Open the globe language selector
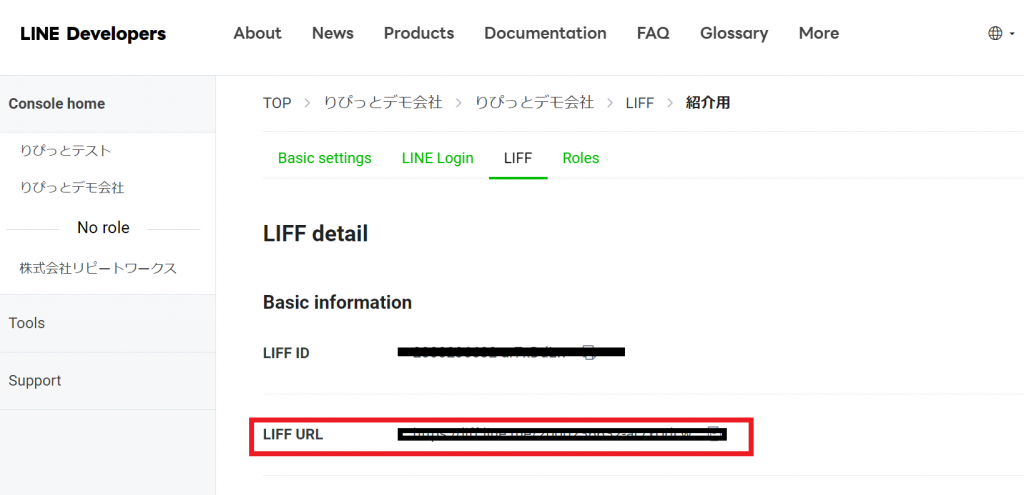The height and width of the screenshot is (495, 1024). click(995, 33)
